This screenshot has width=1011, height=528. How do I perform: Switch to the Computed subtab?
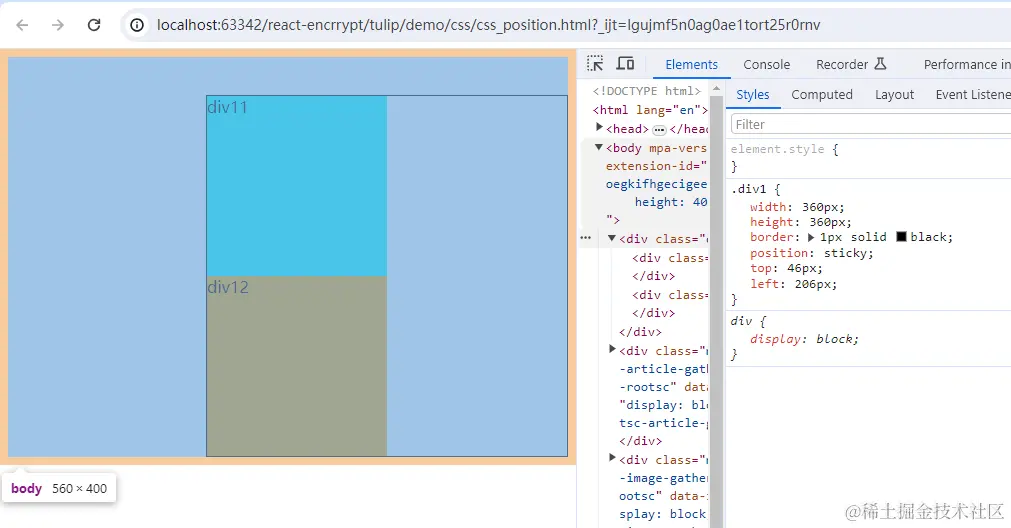pos(821,95)
